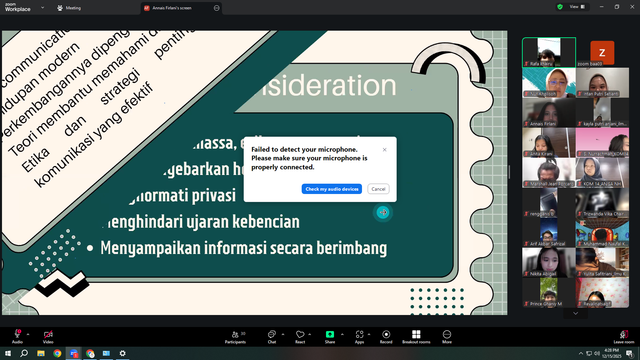Open the Windows Start menu
The height and width of the screenshot is (360, 640).
[x=8, y=353]
